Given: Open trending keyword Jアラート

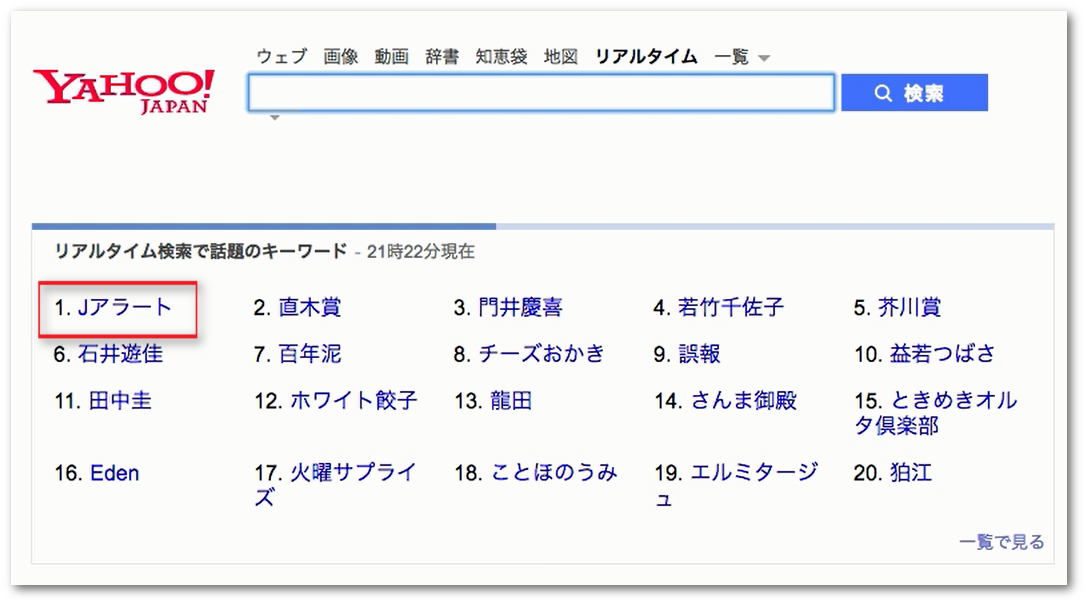Looking at the screenshot, I should 125,308.
